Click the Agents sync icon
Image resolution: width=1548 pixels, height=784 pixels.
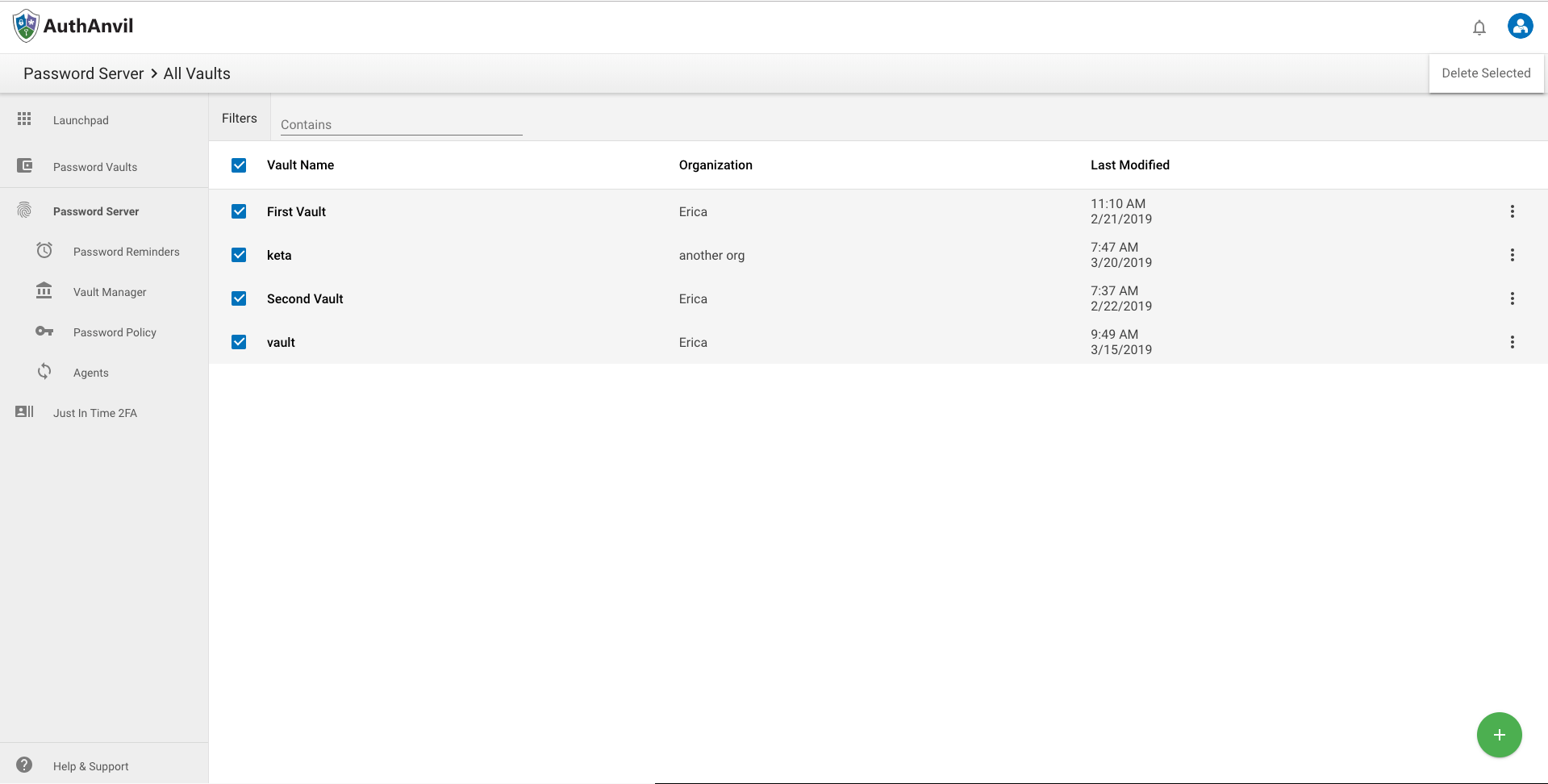pyautogui.click(x=44, y=371)
